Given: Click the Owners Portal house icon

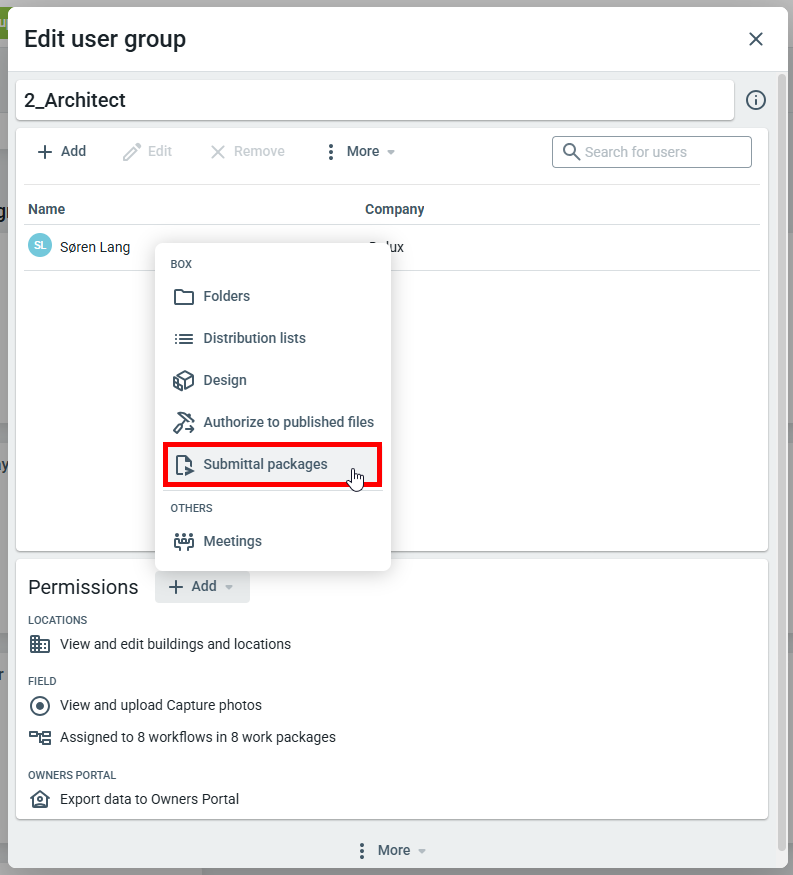Looking at the screenshot, I should click(x=40, y=800).
